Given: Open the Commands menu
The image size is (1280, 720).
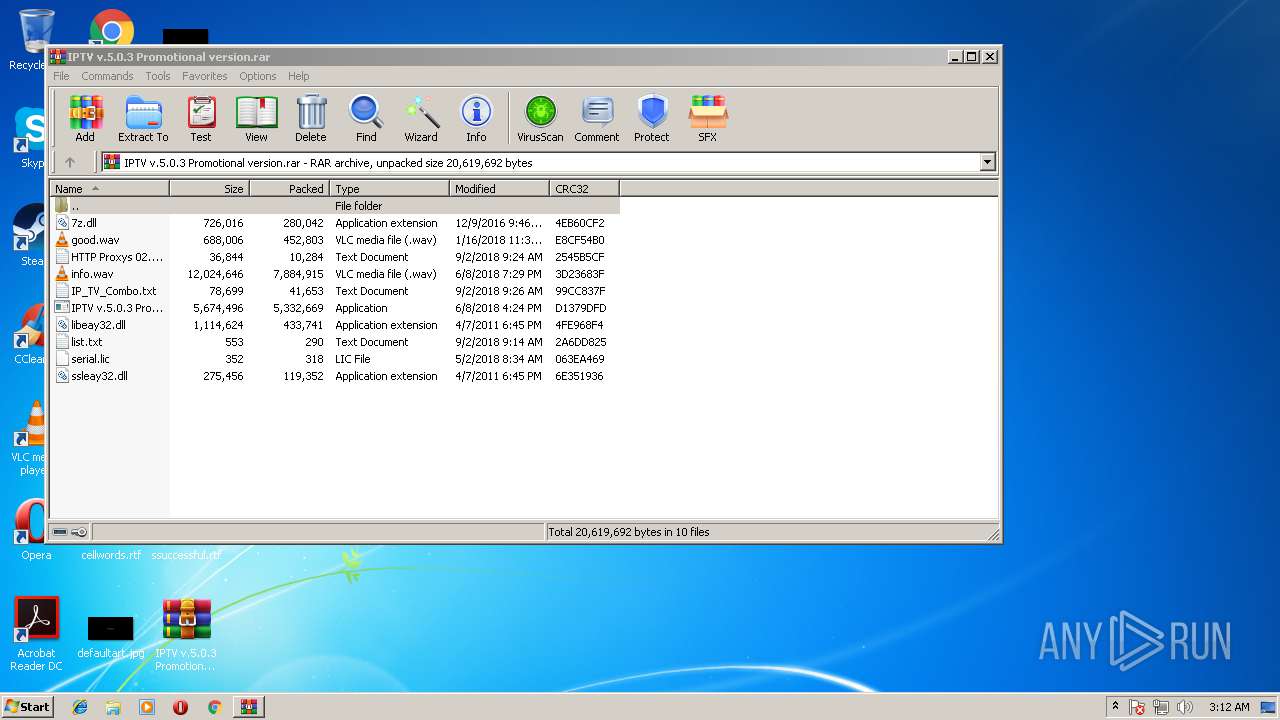Looking at the screenshot, I should coord(107,76).
